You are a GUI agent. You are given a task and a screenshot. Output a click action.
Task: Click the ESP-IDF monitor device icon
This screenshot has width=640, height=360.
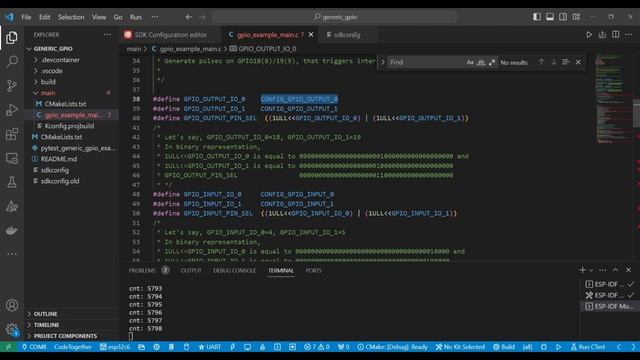click(247, 347)
